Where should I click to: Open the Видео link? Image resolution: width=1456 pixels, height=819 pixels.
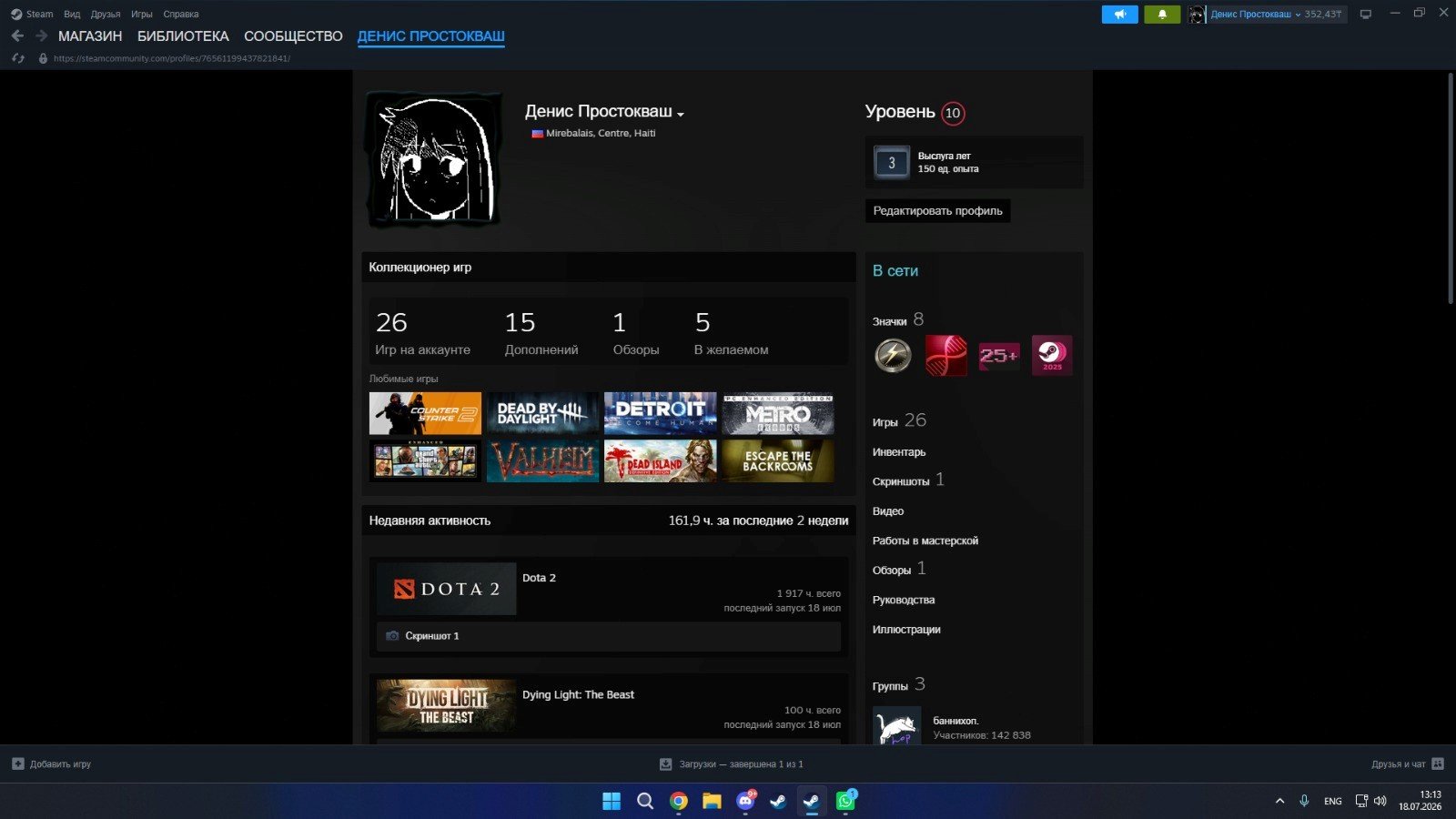click(888, 511)
